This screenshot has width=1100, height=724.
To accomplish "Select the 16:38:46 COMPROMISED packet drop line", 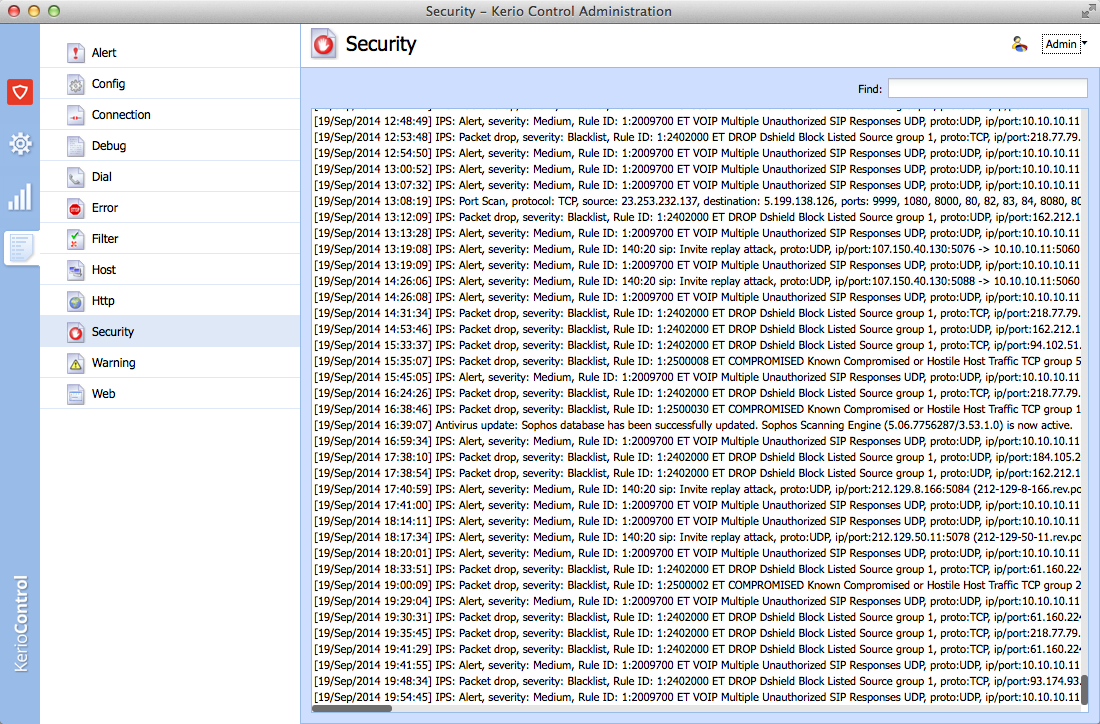I will (697, 409).
